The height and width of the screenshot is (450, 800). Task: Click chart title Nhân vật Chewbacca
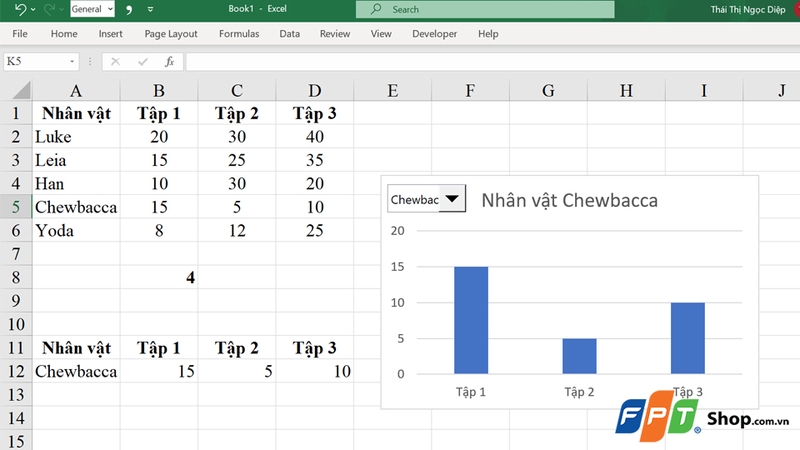coord(569,201)
